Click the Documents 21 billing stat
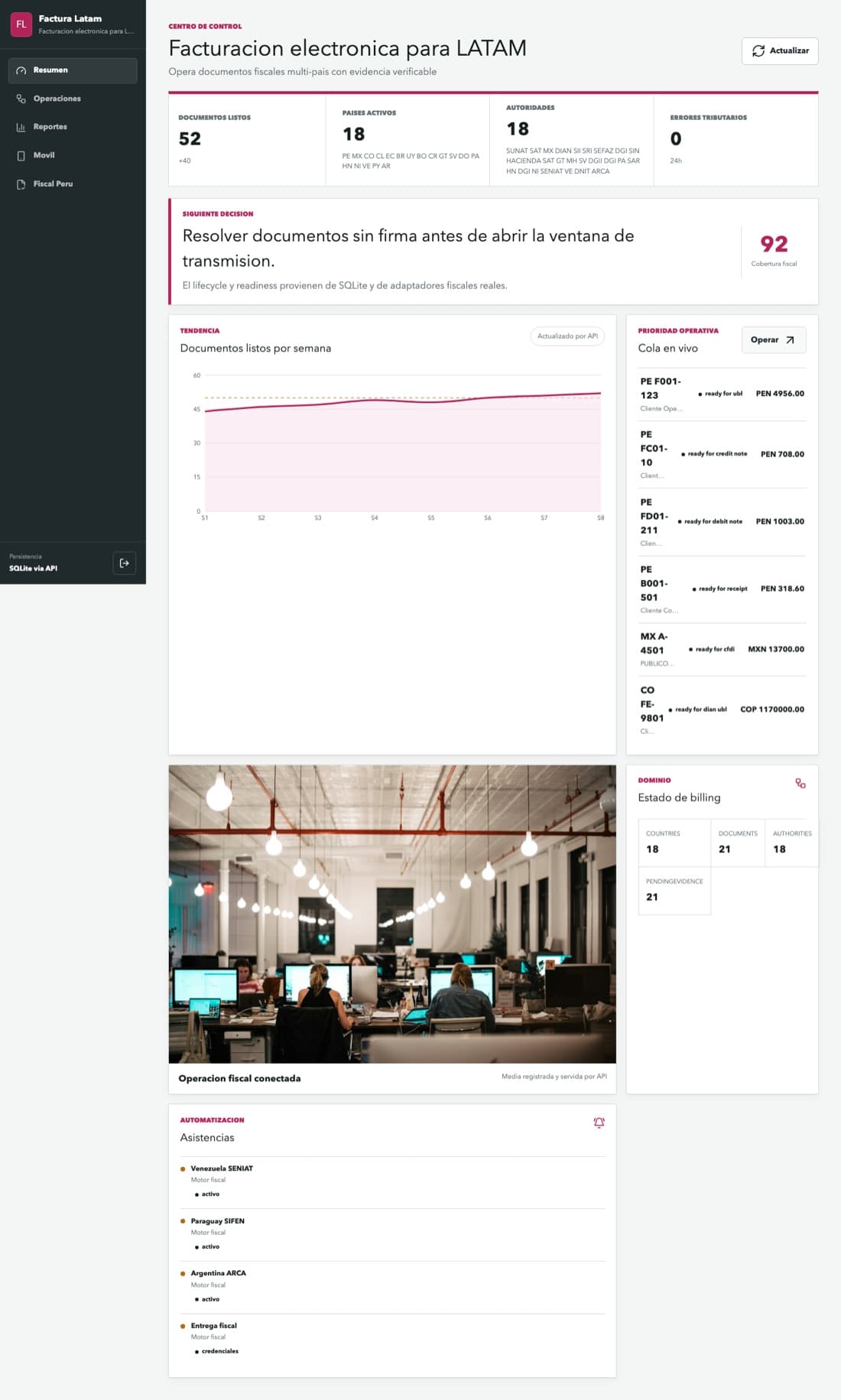The height and width of the screenshot is (1400, 841). pyautogui.click(x=738, y=843)
